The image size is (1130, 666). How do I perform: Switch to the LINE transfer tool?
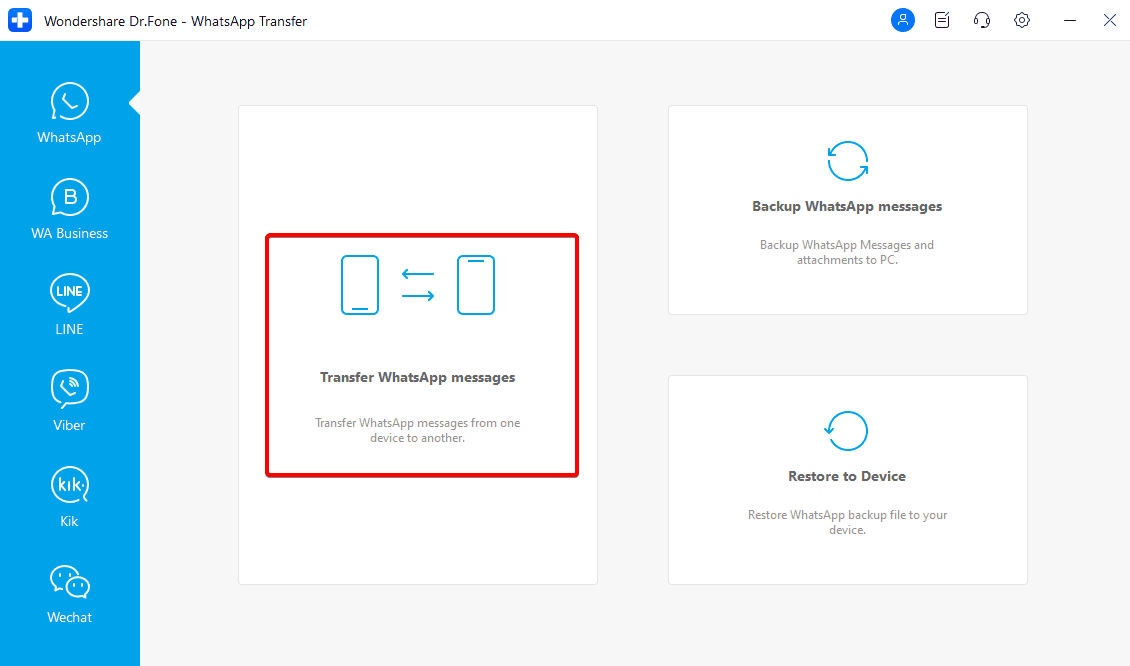(x=69, y=302)
